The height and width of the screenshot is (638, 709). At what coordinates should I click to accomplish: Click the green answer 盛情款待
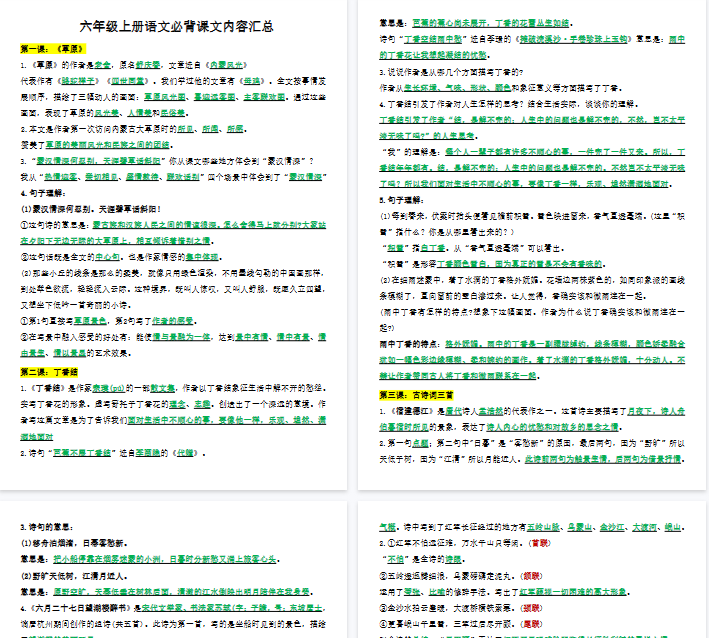click(142, 177)
